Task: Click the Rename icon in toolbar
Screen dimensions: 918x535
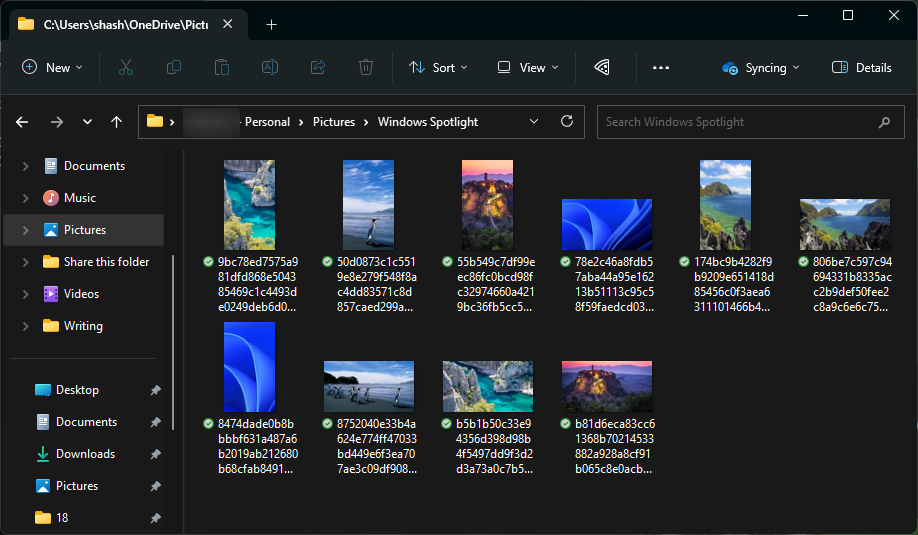Action: tap(270, 67)
